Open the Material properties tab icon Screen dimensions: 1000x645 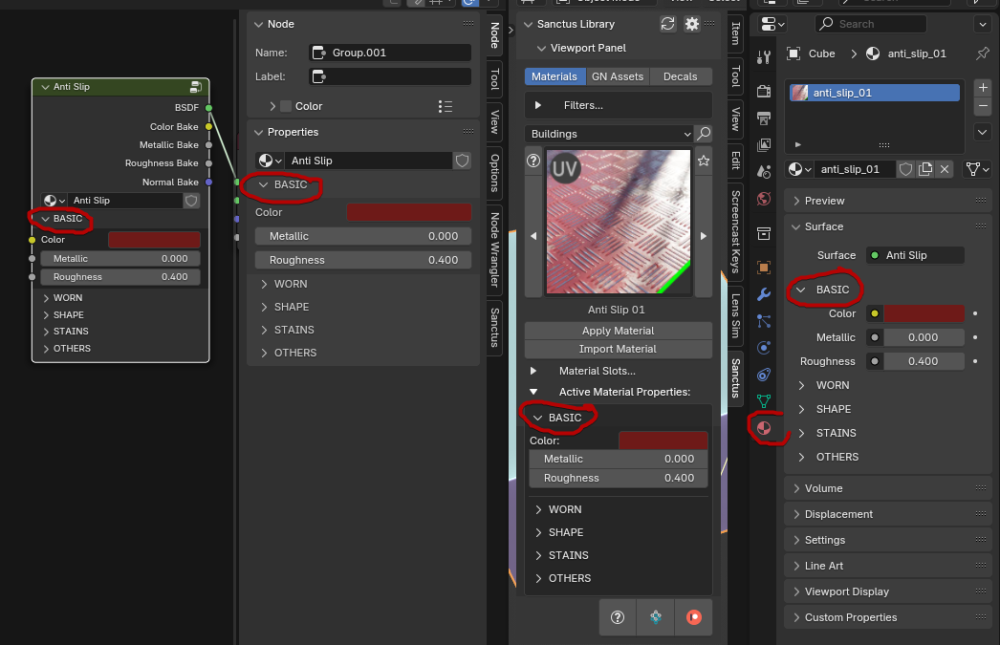pos(763,428)
